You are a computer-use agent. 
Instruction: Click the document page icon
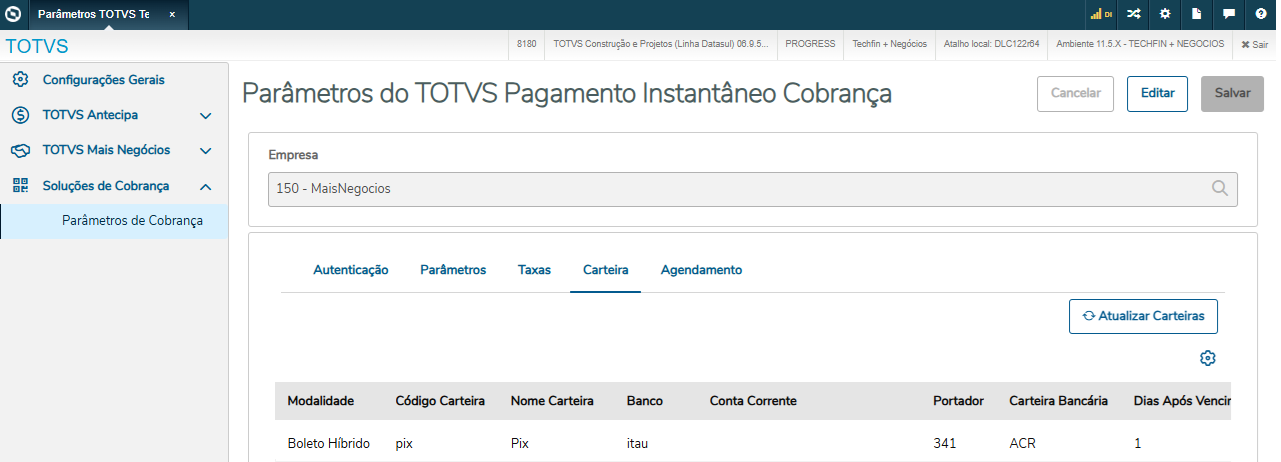pos(1197,15)
